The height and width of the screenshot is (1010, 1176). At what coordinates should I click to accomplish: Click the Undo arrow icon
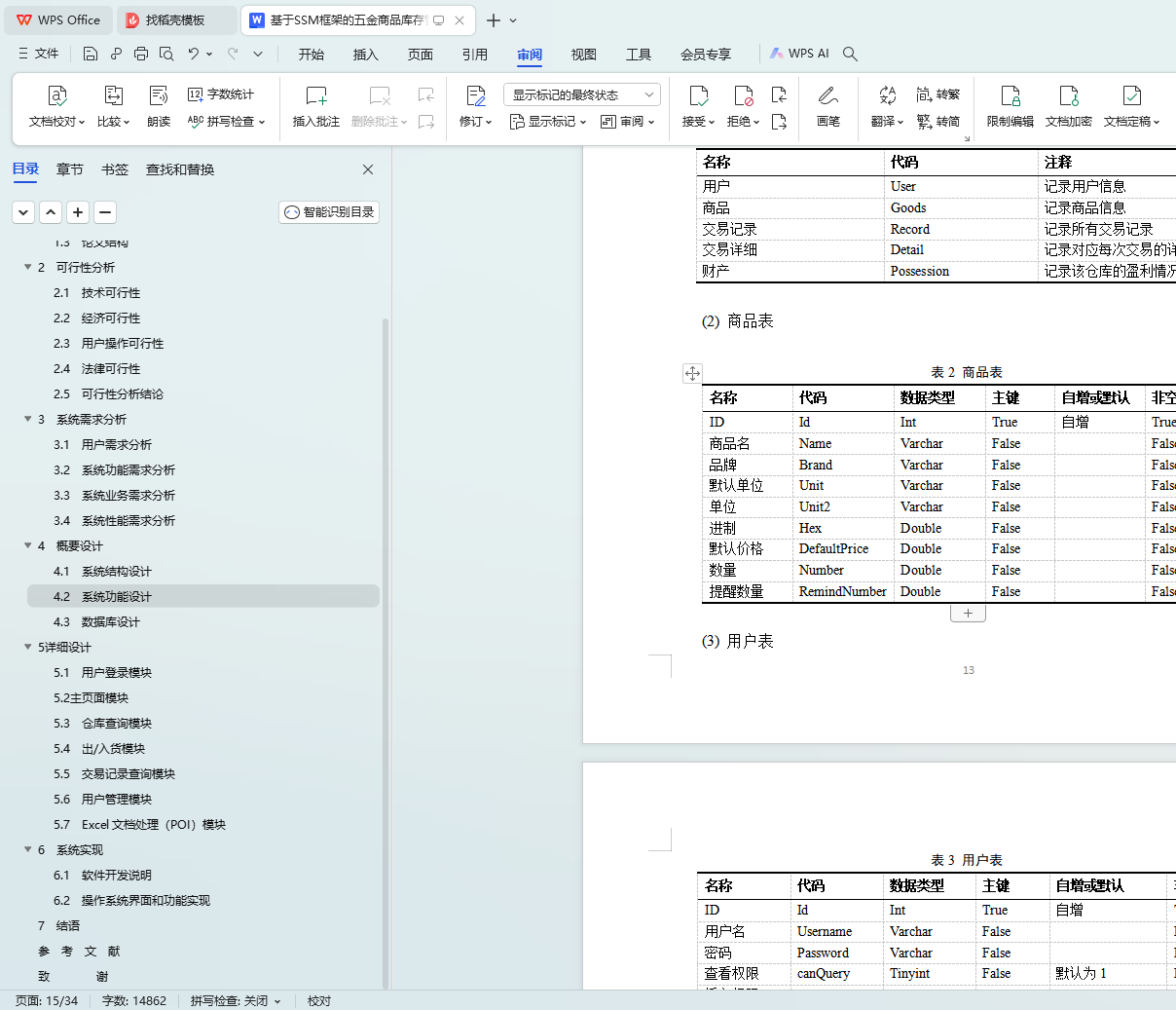[193, 54]
